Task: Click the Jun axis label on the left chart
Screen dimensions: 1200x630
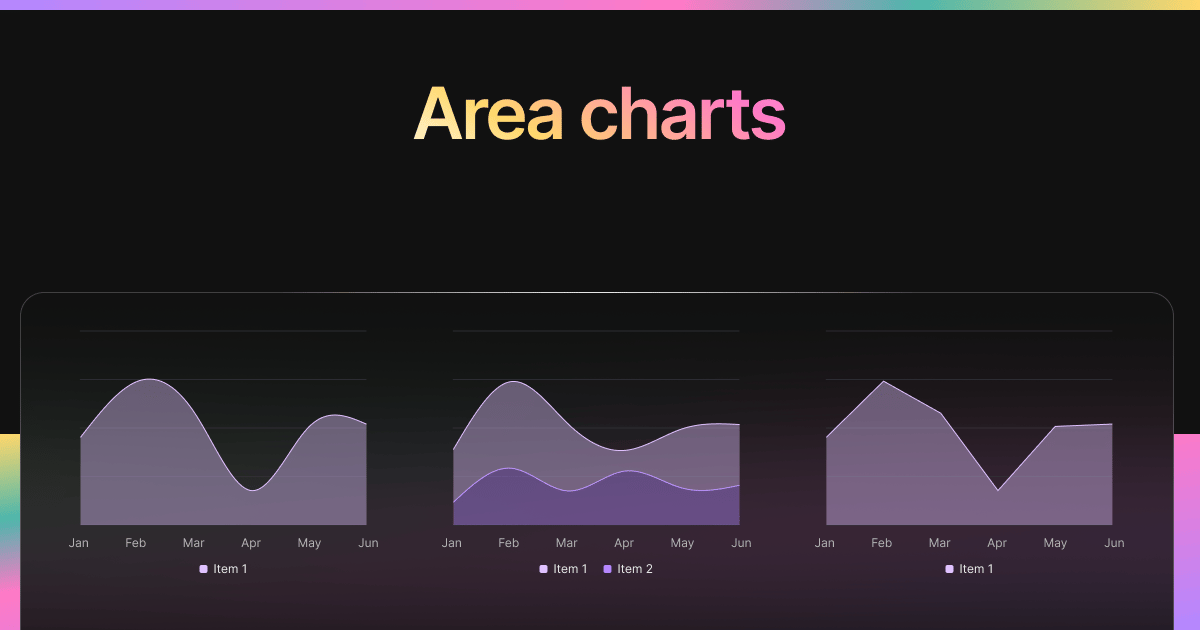Action: (368, 543)
